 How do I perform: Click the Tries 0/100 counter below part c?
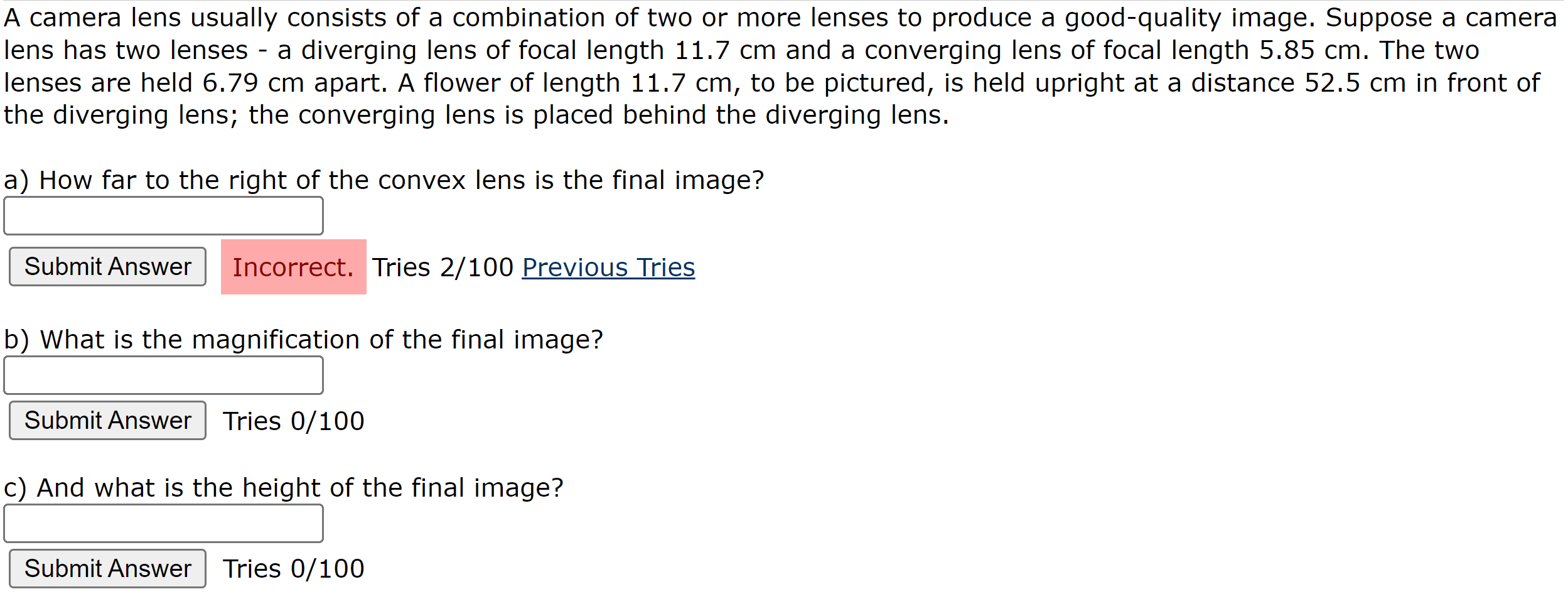pos(293,568)
